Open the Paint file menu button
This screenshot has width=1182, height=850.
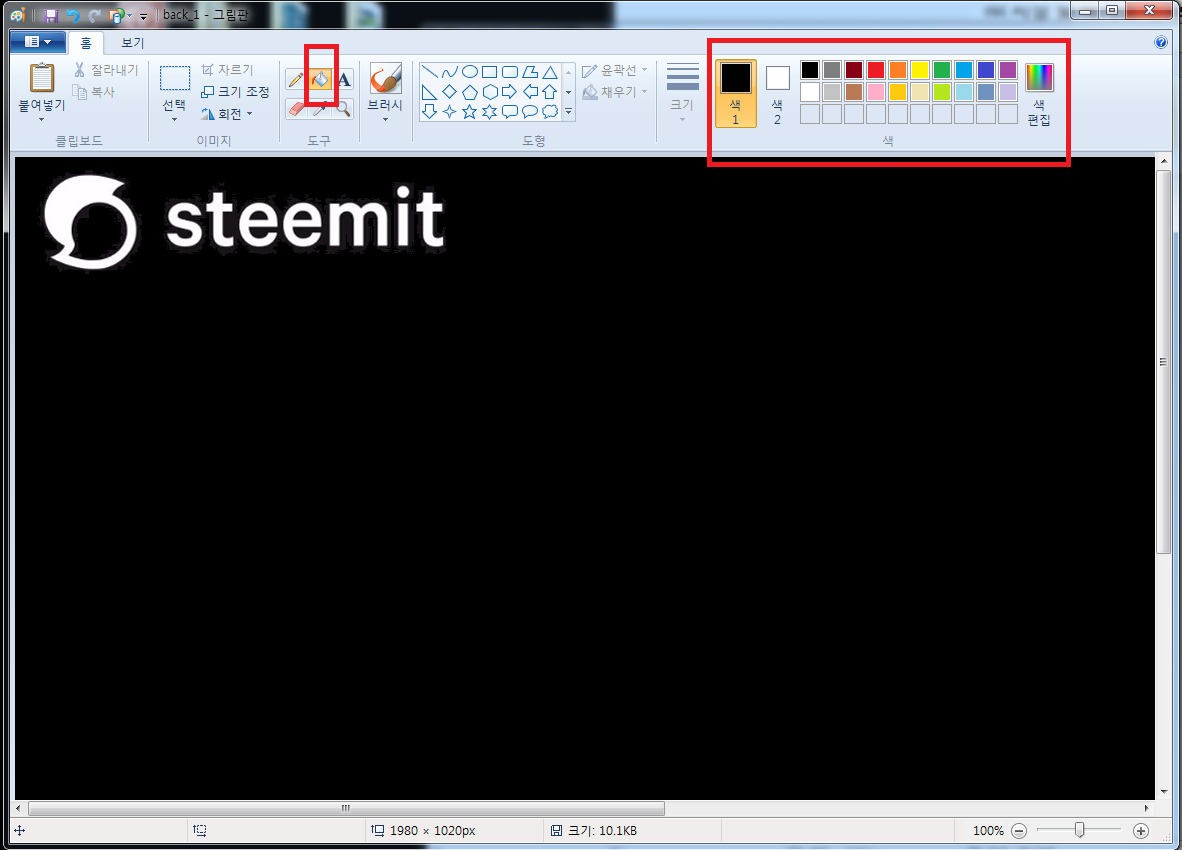(x=38, y=41)
